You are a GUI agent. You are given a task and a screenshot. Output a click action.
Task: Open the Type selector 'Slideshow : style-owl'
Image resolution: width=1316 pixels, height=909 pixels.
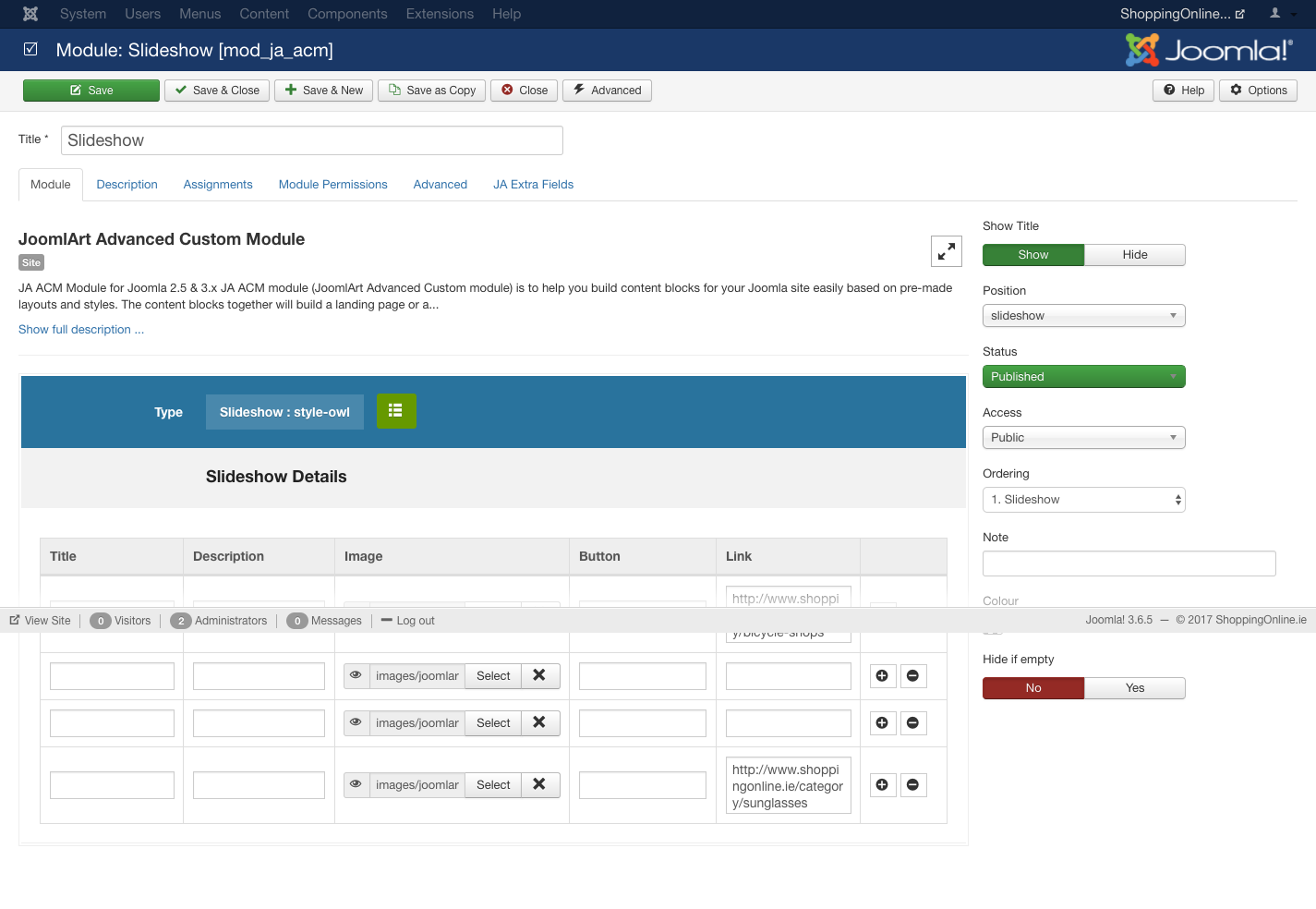point(284,412)
